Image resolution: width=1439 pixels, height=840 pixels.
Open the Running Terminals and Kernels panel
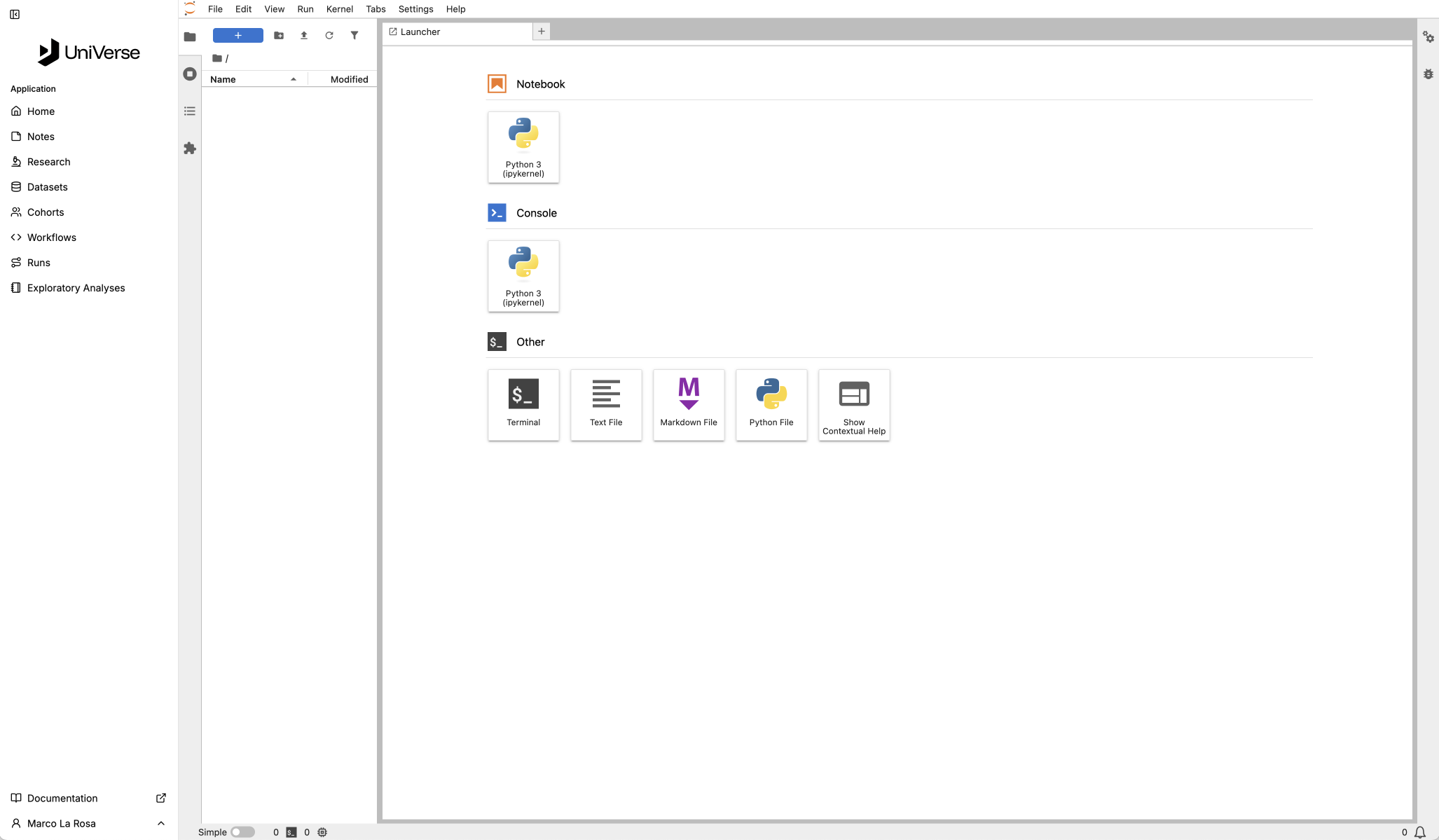click(190, 74)
